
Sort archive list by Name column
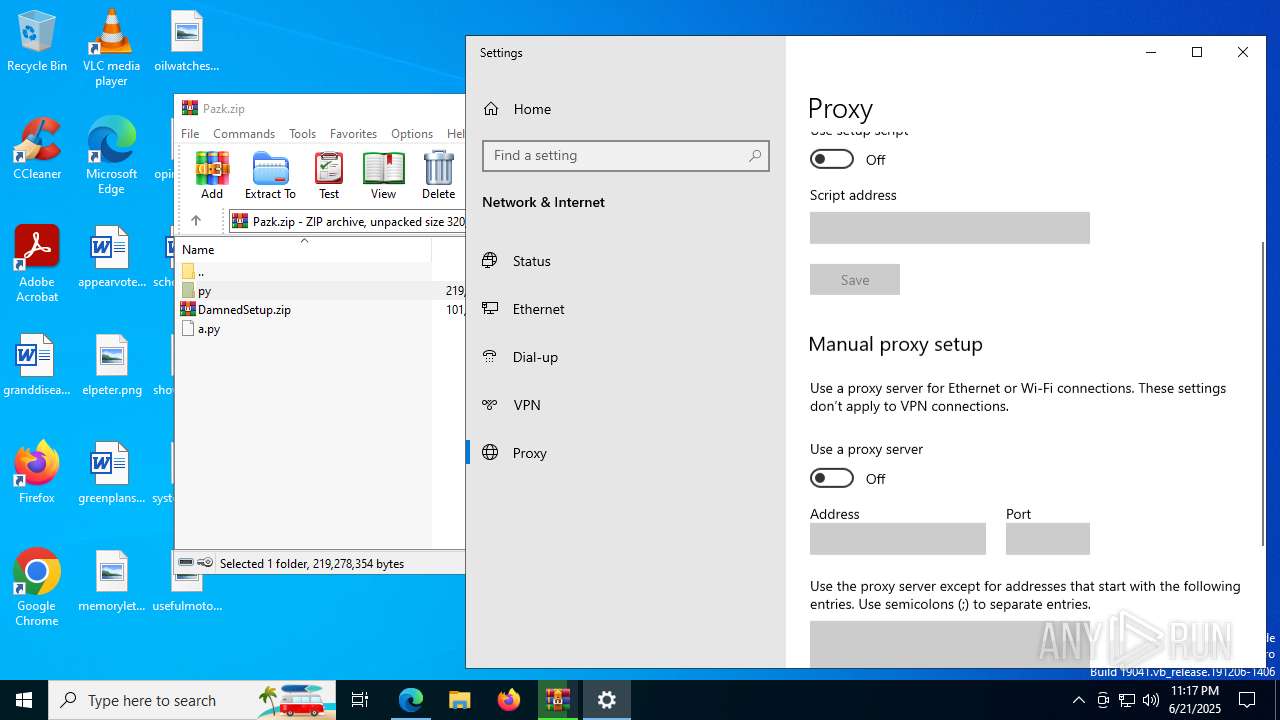(x=304, y=249)
